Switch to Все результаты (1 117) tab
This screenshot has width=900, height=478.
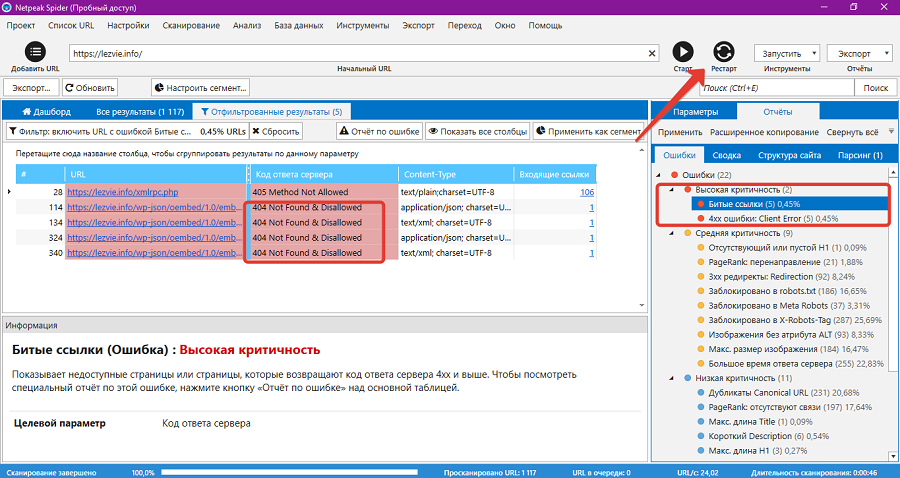coord(140,112)
